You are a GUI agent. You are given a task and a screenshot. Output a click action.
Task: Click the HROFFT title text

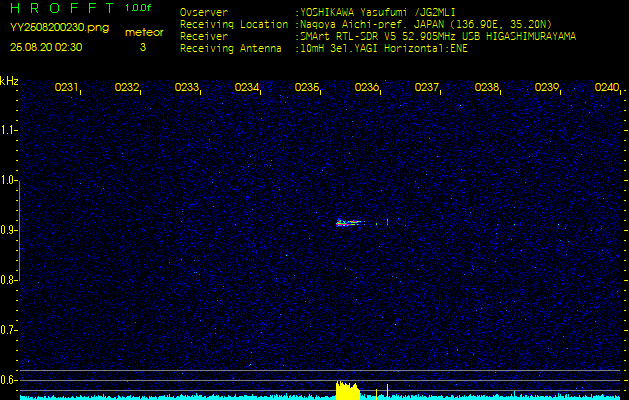coord(63,8)
